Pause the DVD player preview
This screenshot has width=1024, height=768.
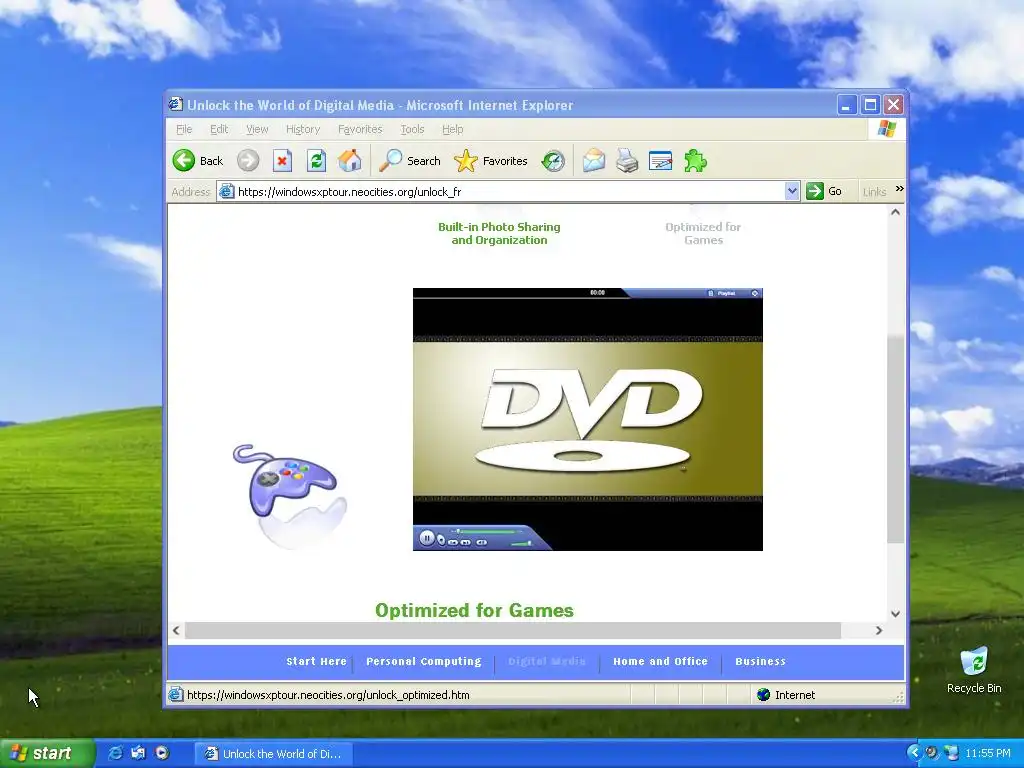[x=426, y=538]
